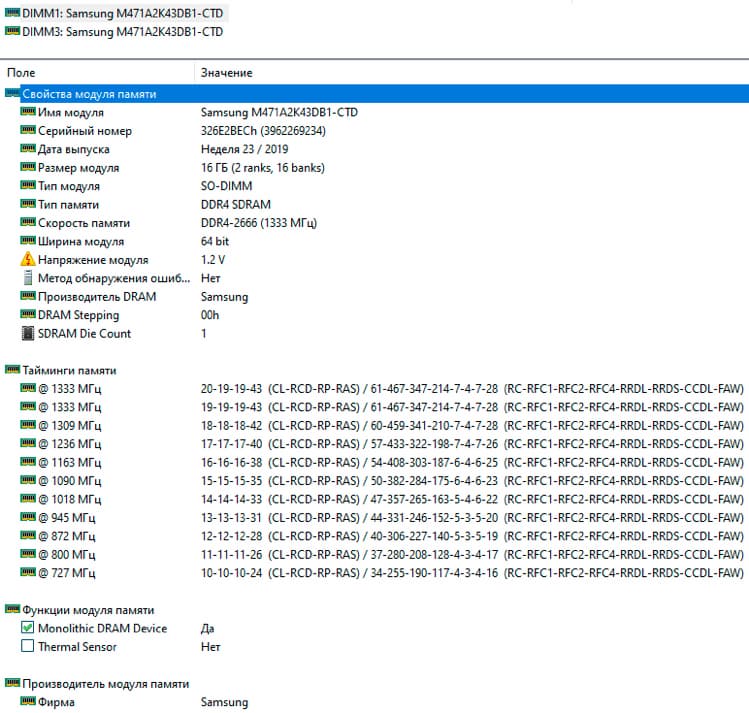Image resolution: width=749 pixels, height=713 pixels.
Task: Click the icon beside 'Метод обнаружения ошиб...'
Action: [28, 277]
